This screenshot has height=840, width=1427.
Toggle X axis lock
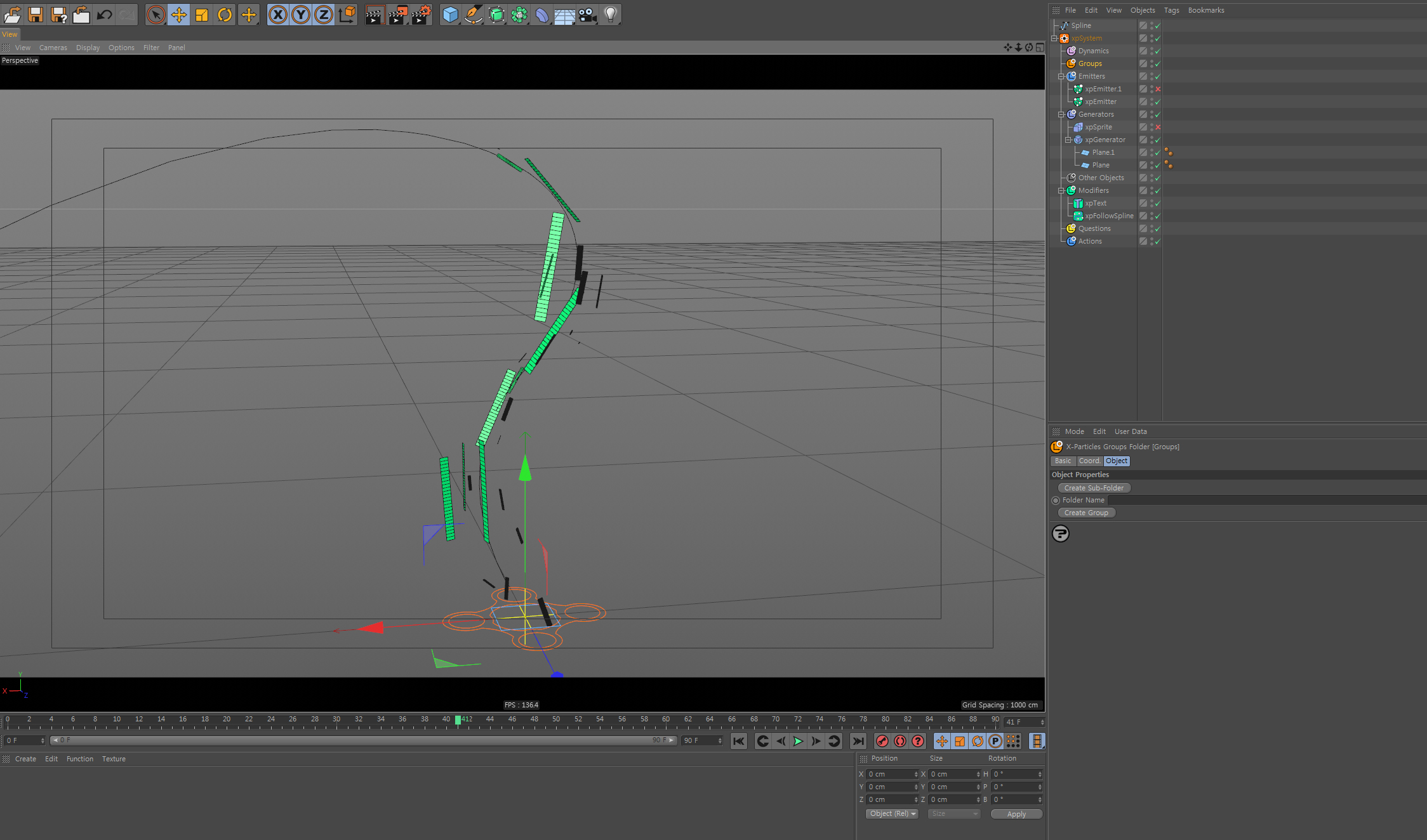click(278, 14)
